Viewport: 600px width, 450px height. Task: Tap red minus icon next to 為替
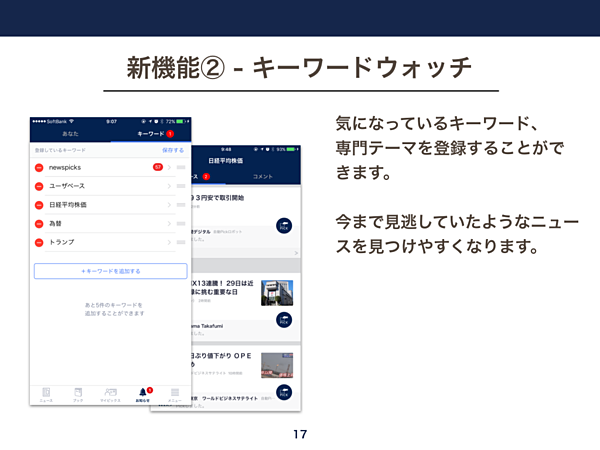tap(39, 224)
